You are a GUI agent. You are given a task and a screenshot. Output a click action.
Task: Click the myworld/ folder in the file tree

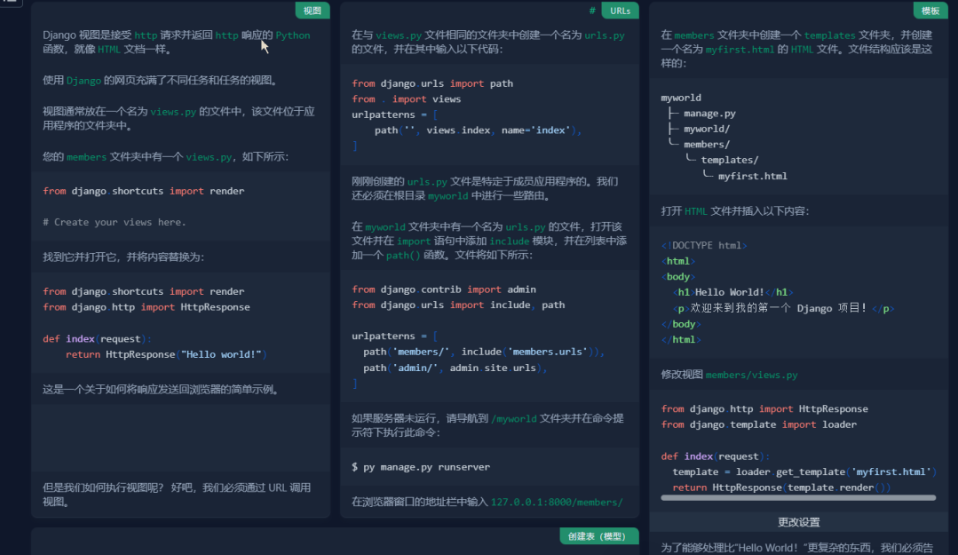coord(706,129)
